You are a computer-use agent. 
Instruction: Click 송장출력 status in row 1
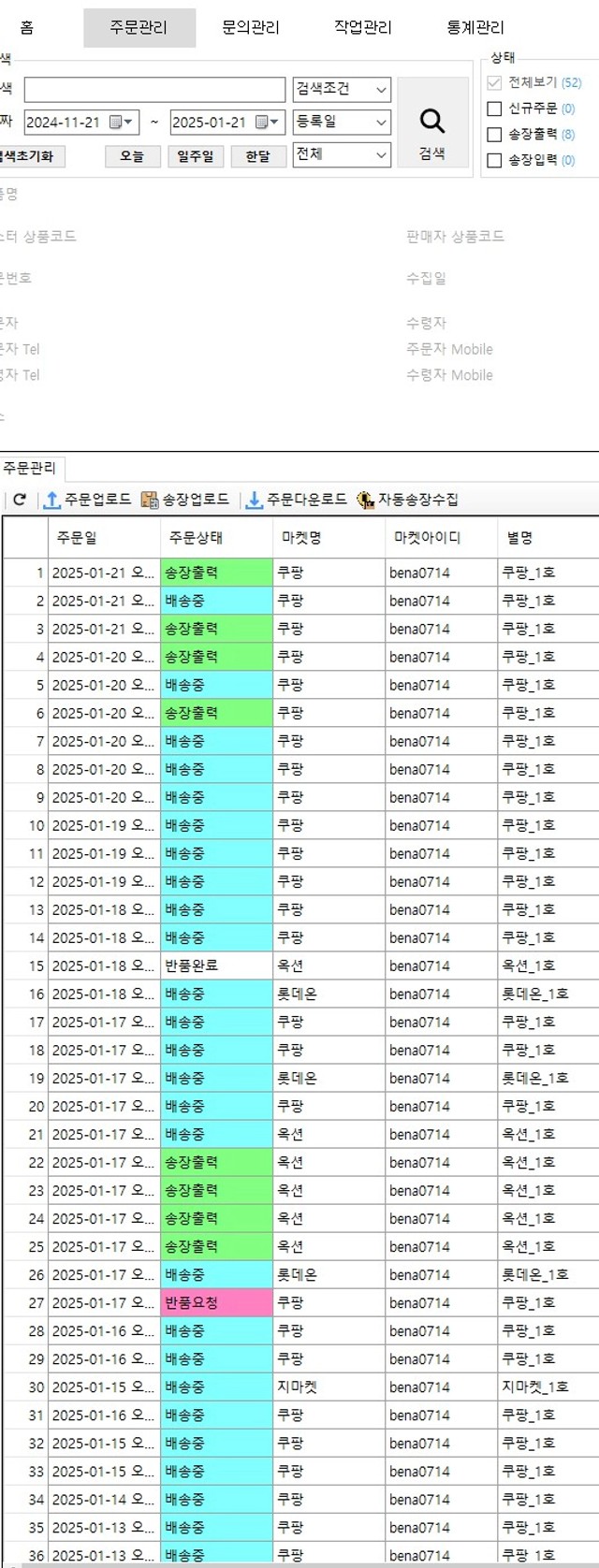[x=216, y=573]
